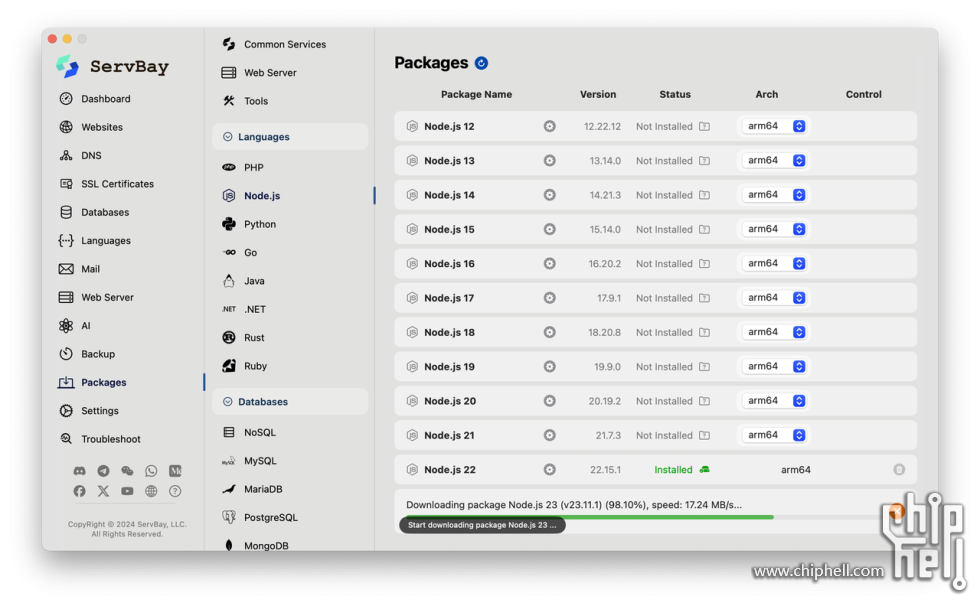The height and width of the screenshot is (606, 980).
Task: Open the arm64 dropdown for Node.js 20
Action: coord(775,401)
